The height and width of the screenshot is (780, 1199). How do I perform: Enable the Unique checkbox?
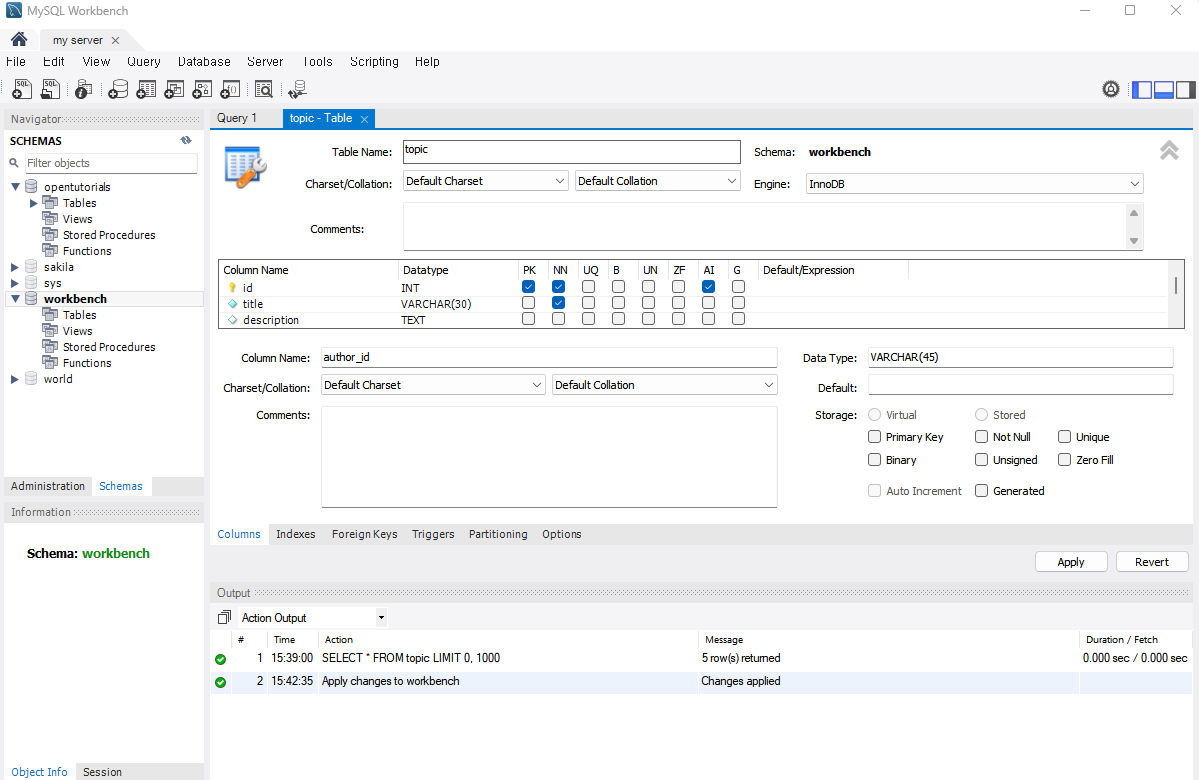pos(1064,437)
